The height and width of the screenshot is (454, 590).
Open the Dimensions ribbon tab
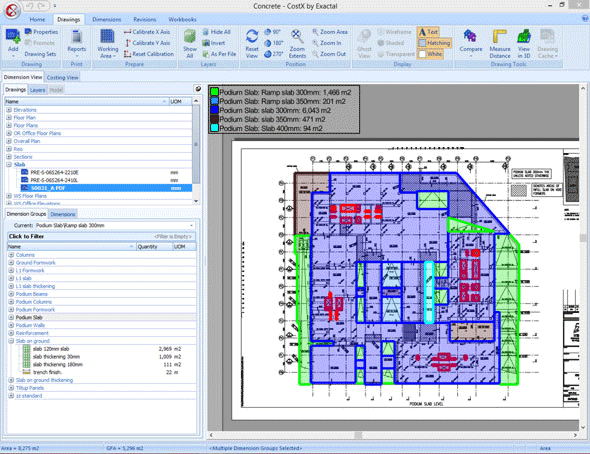tap(106, 19)
